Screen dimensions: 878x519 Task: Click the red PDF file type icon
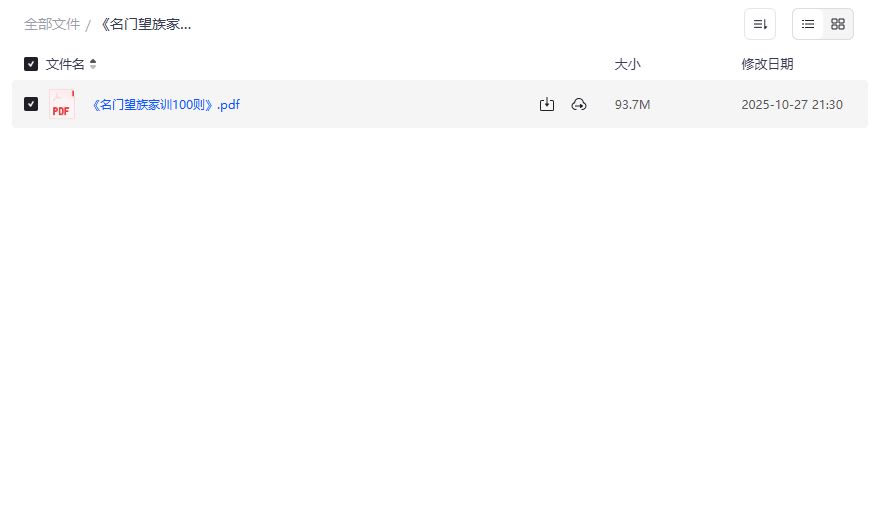[62, 104]
